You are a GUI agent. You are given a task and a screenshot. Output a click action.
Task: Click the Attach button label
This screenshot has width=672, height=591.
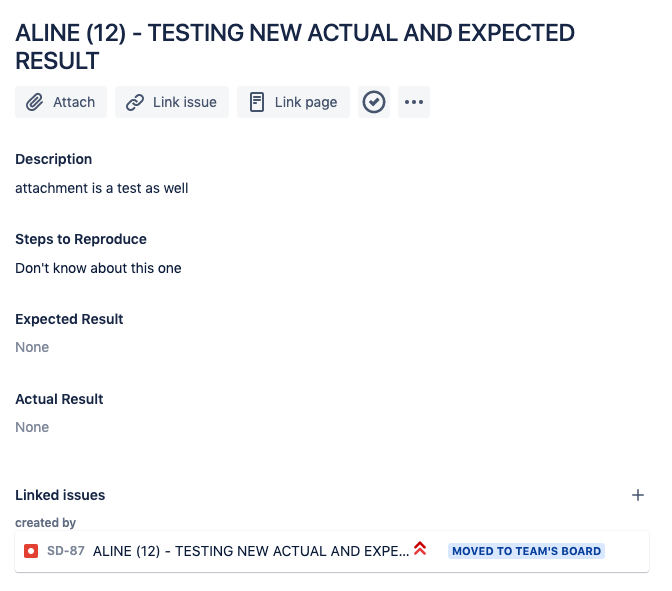tap(74, 102)
